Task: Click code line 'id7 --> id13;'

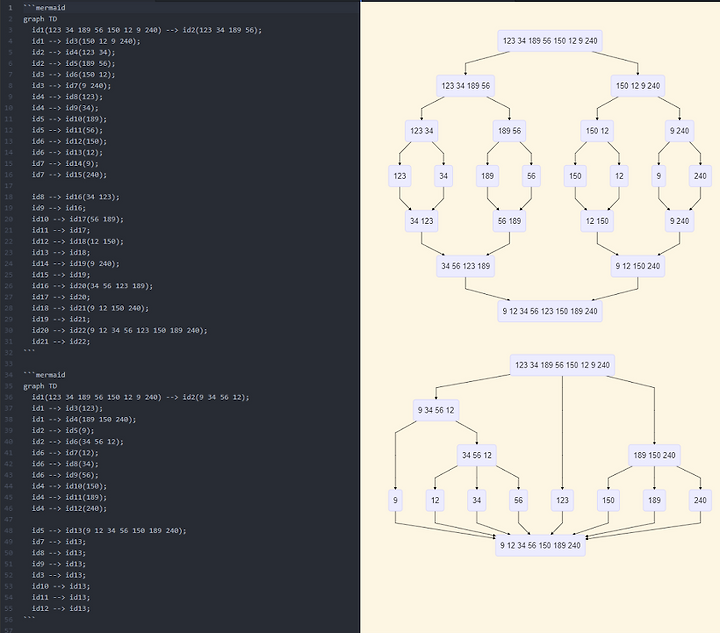Action: coord(59,542)
